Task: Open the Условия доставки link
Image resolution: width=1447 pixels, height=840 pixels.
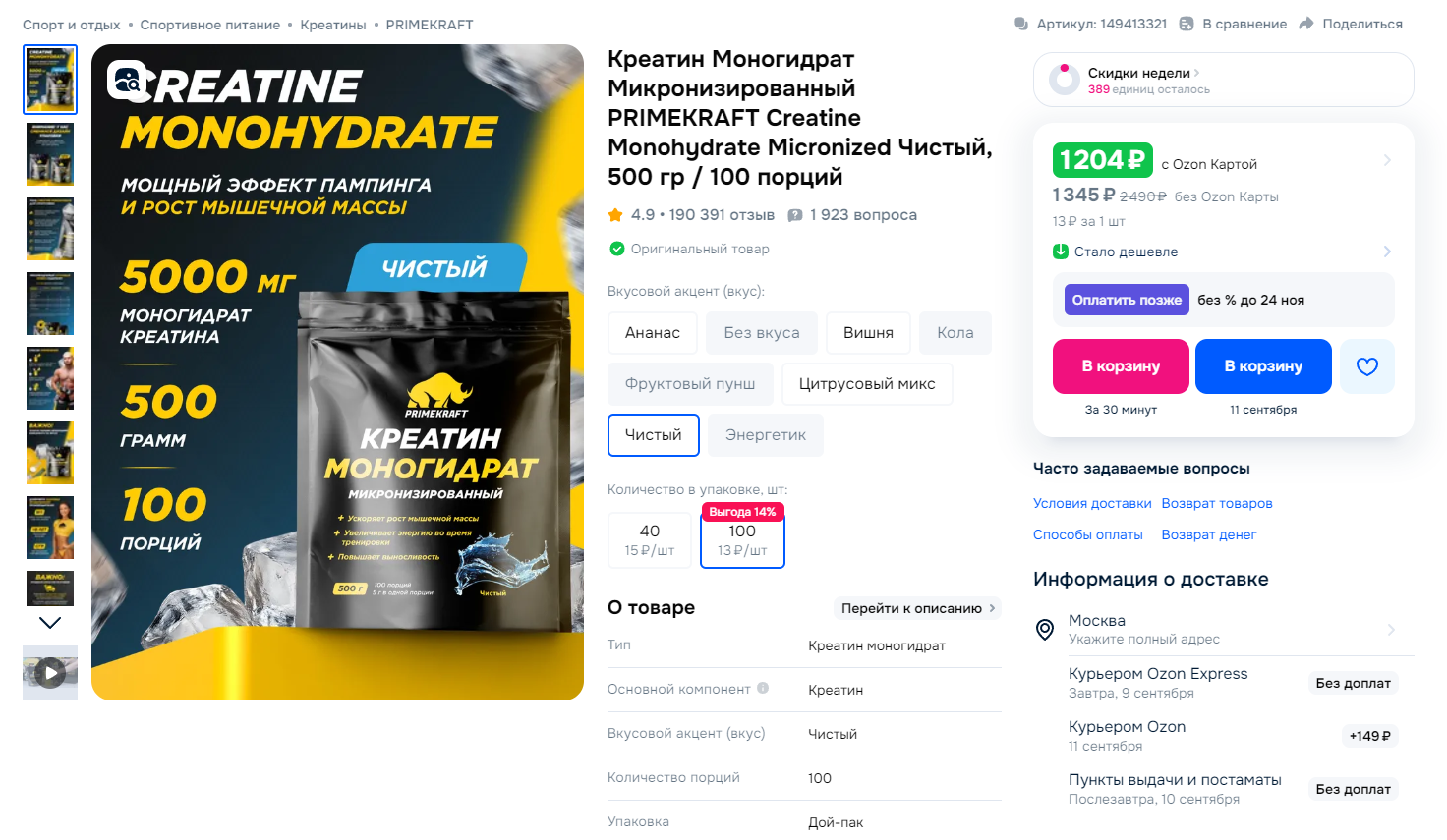Action: tap(1092, 503)
